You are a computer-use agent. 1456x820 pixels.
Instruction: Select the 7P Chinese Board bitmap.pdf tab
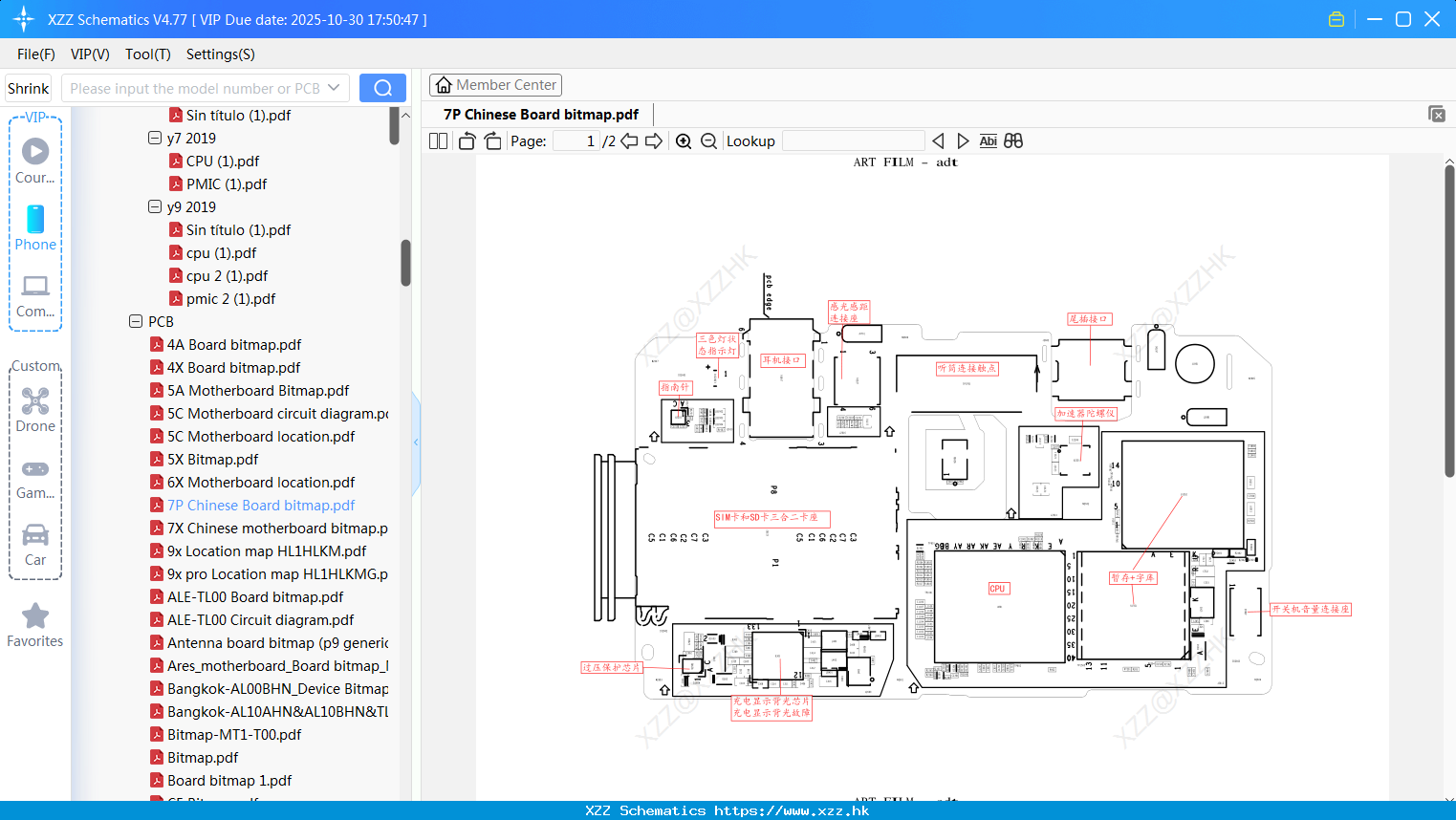coord(541,115)
